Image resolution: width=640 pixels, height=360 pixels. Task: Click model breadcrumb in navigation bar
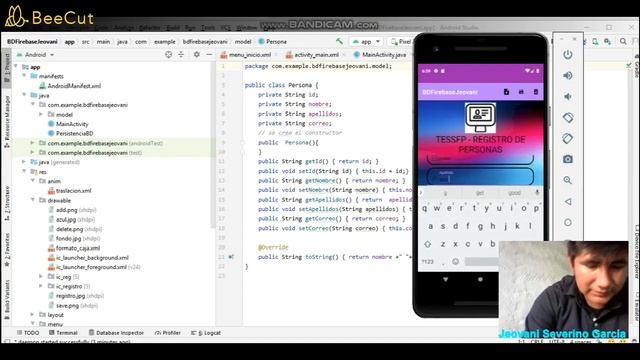click(x=243, y=42)
